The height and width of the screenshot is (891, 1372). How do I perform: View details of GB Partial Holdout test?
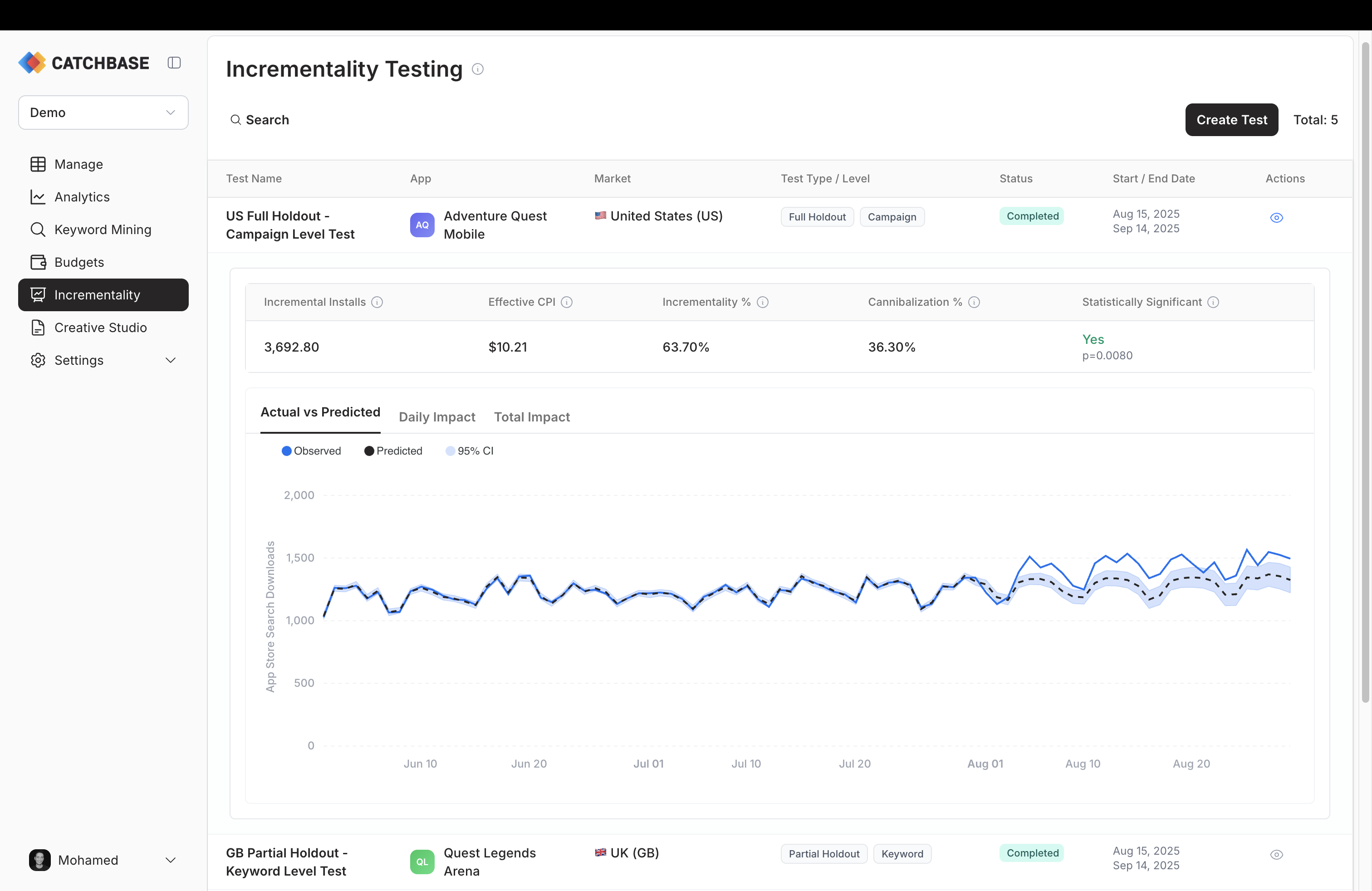pos(1277,855)
